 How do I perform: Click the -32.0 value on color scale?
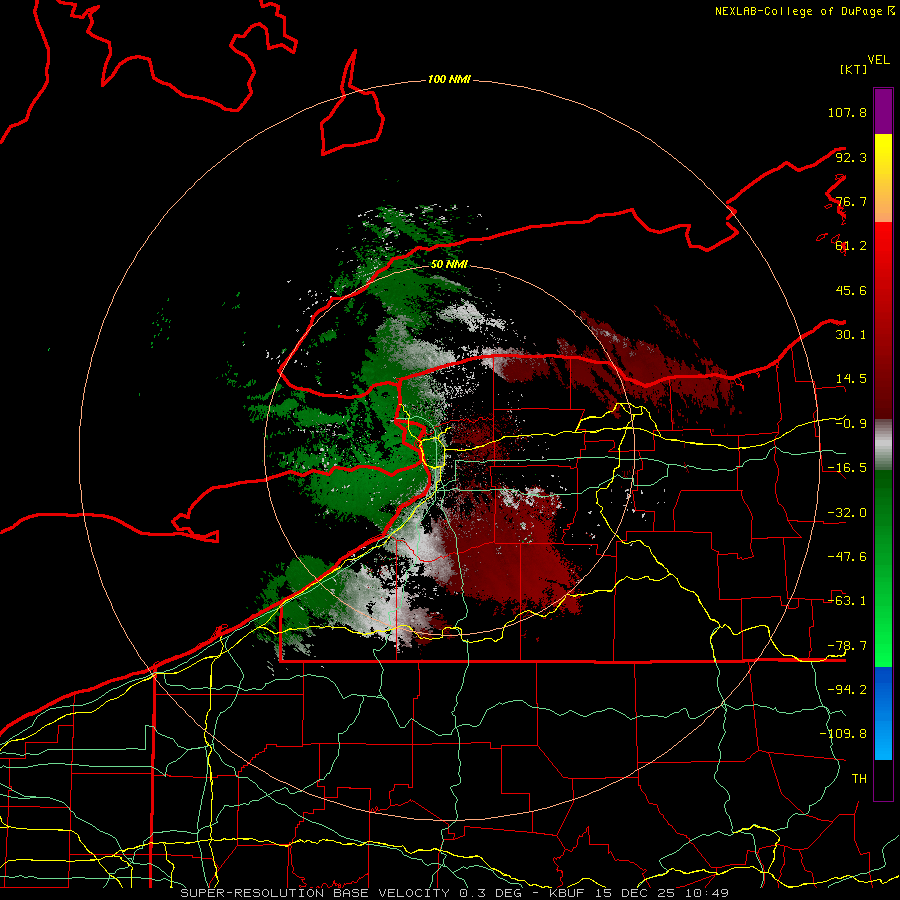click(x=847, y=513)
